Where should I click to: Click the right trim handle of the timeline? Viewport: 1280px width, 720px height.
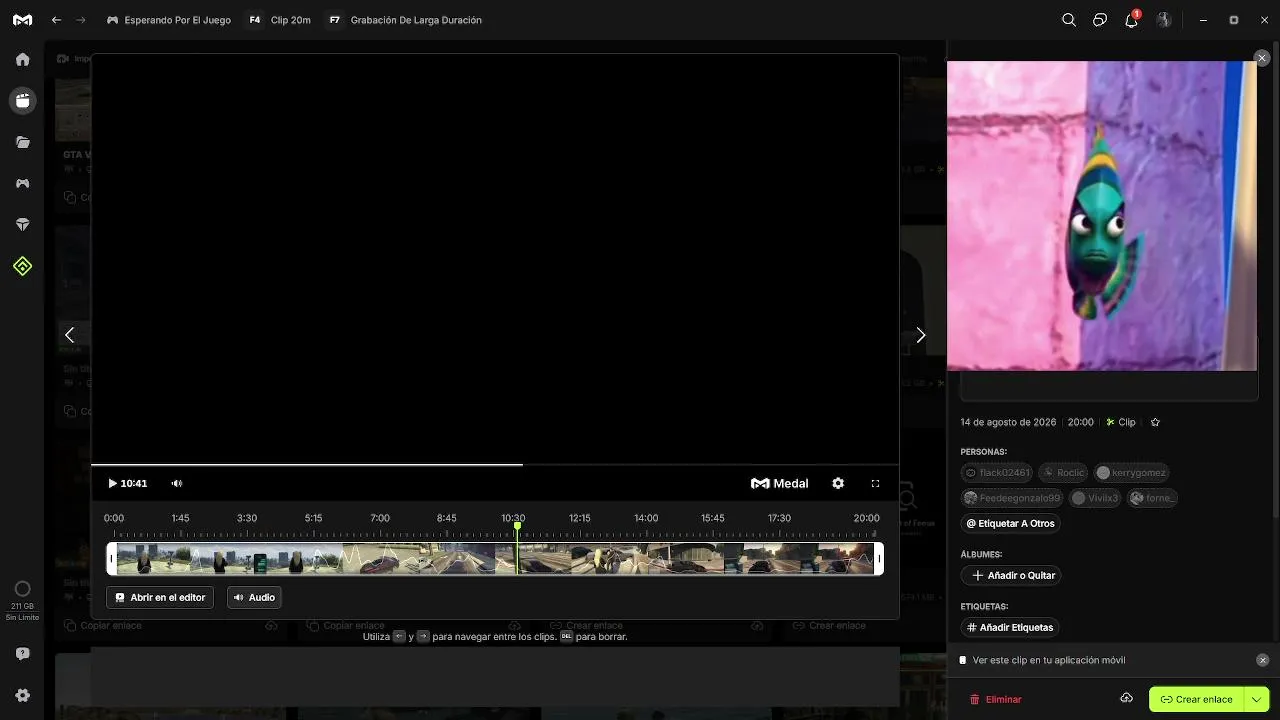879,558
